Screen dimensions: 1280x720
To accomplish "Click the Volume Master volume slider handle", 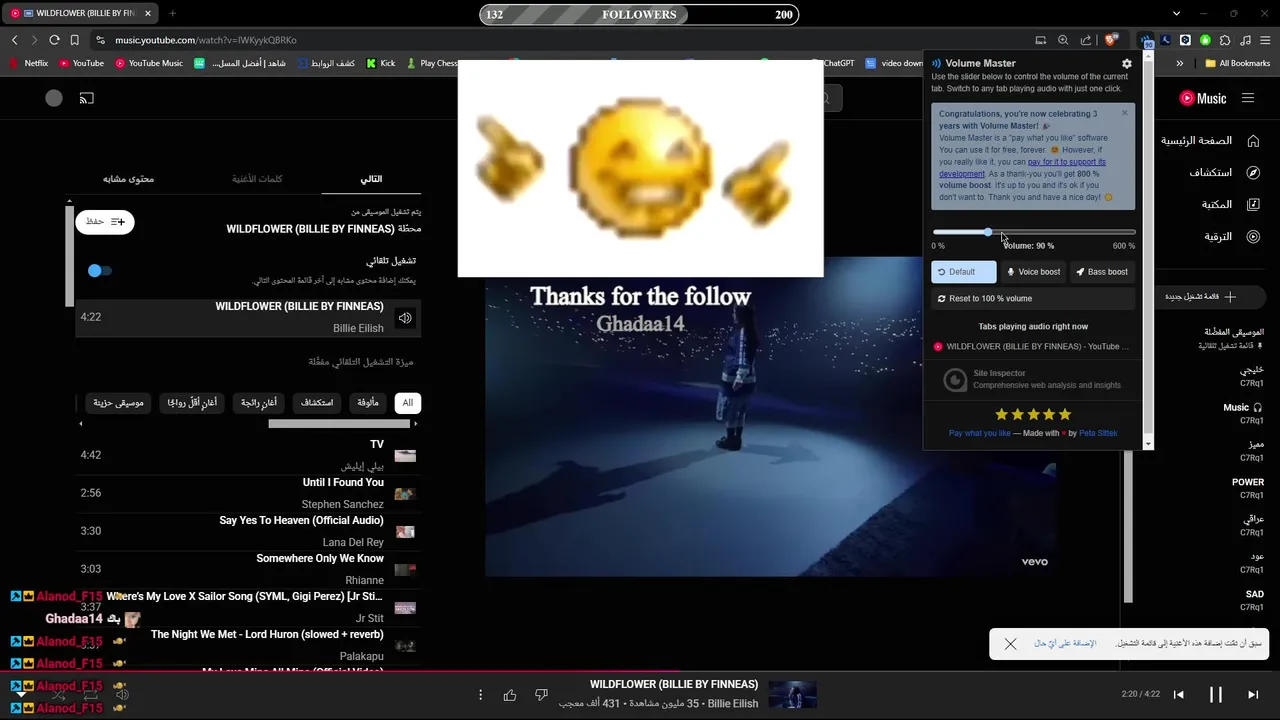I will pyautogui.click(x=988, y=232).
